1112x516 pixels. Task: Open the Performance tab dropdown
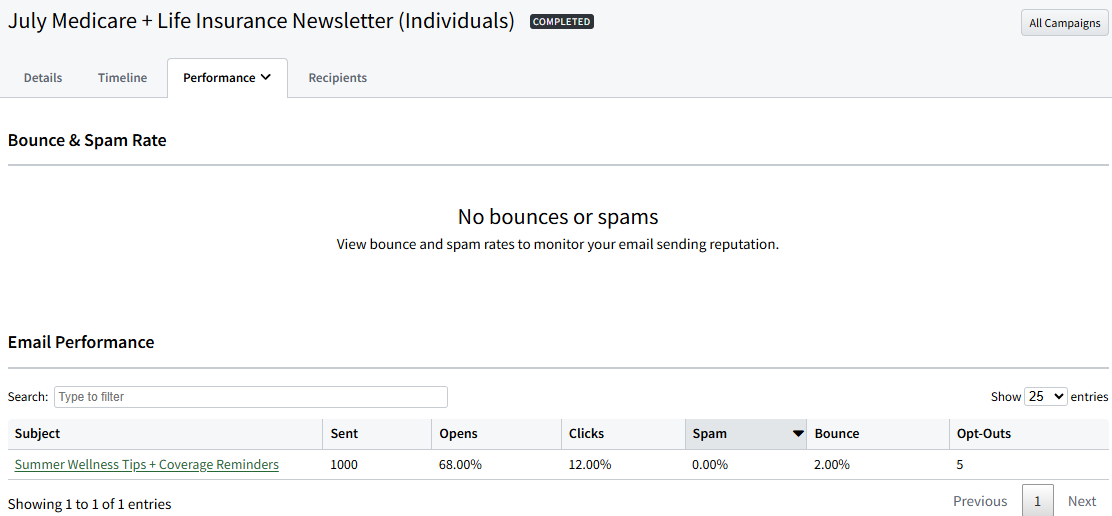tap(227, 78)
